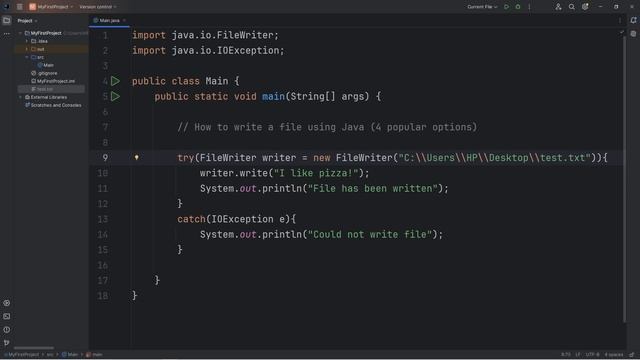Close the Main.java tab

pyautogui.click(x=124, y=20)
